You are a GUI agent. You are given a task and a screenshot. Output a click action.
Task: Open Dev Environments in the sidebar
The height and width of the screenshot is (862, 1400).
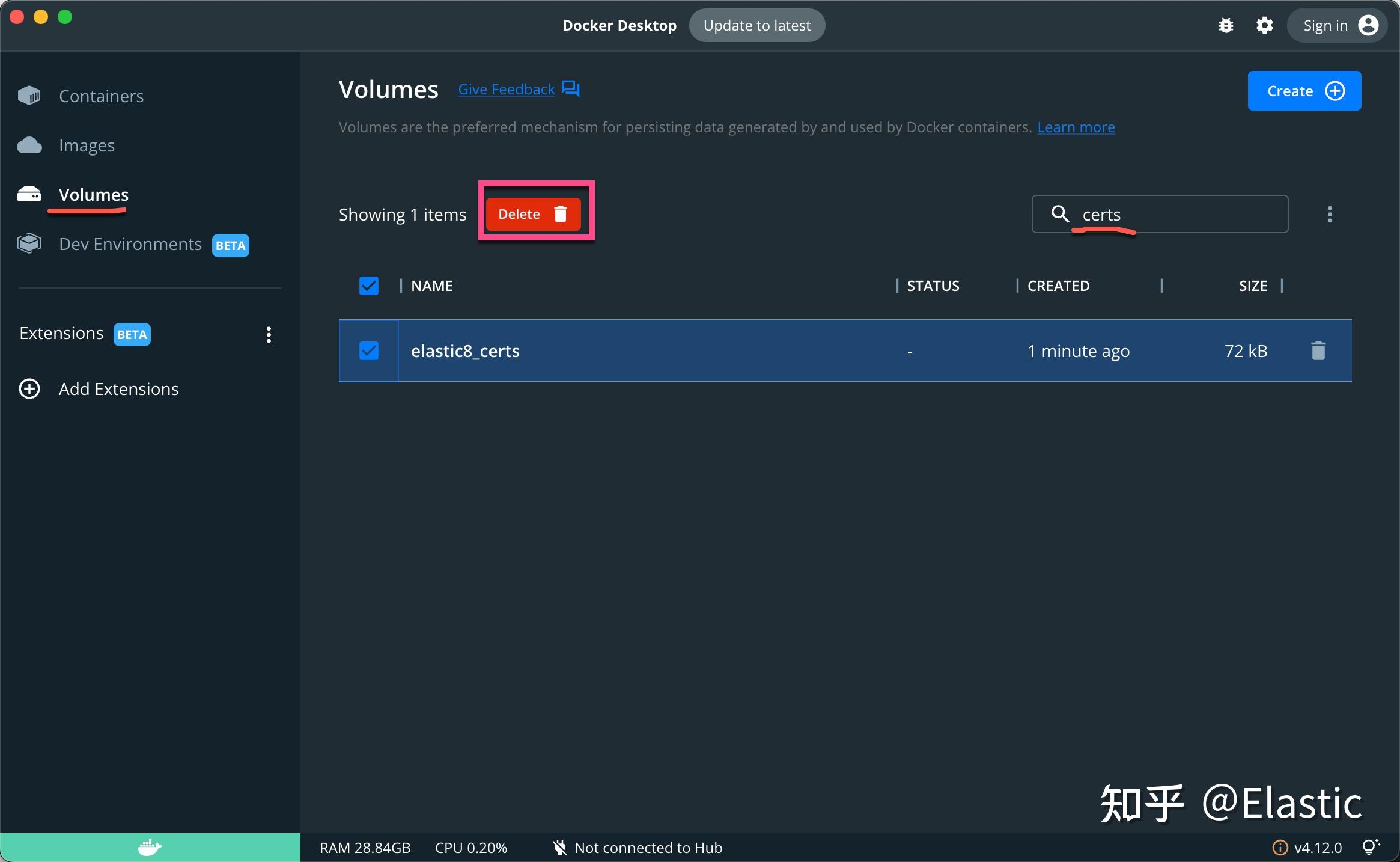coord(130,244)
